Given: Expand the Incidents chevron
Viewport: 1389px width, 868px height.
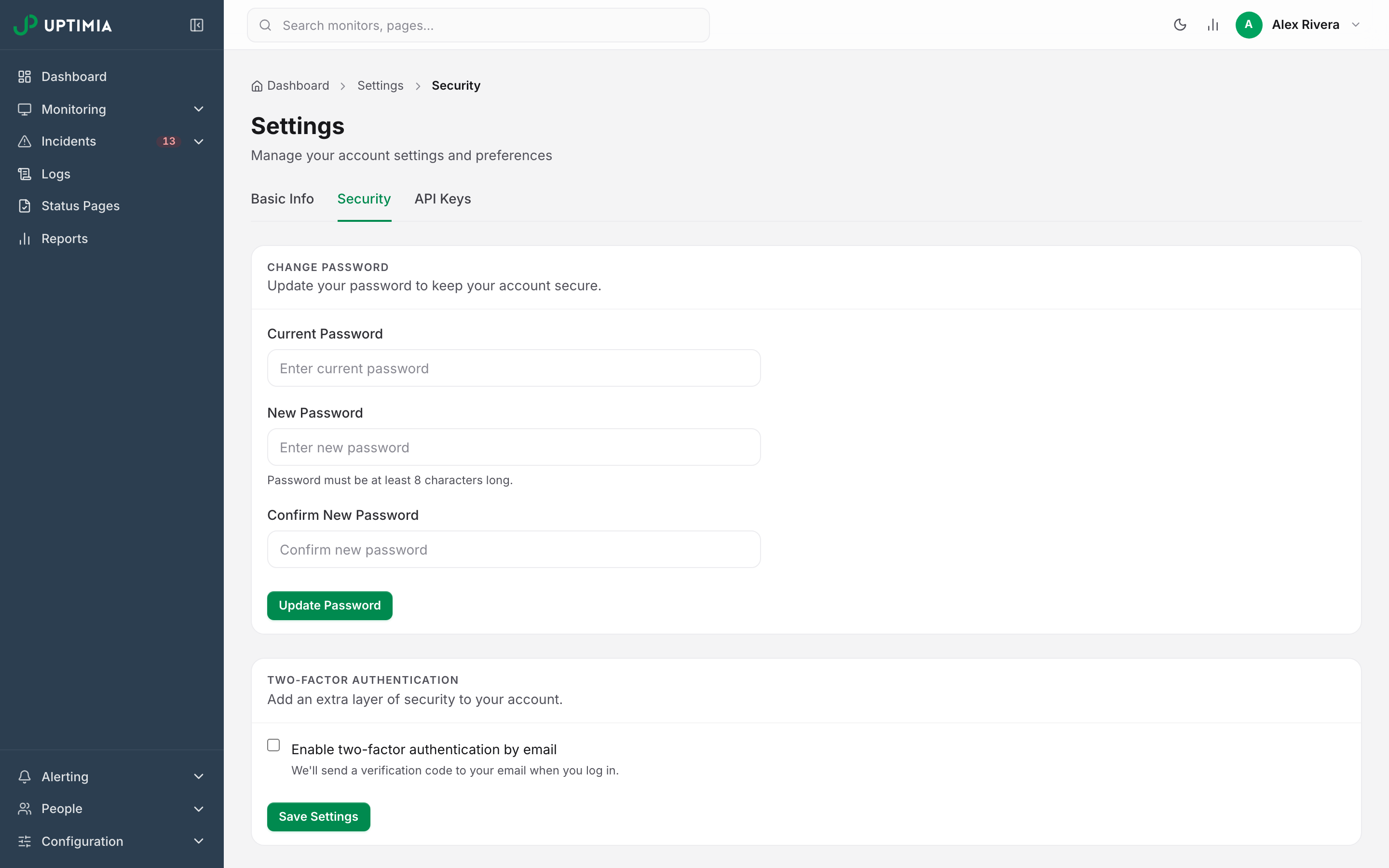Looking at the screenshot, I should point(199,141).
